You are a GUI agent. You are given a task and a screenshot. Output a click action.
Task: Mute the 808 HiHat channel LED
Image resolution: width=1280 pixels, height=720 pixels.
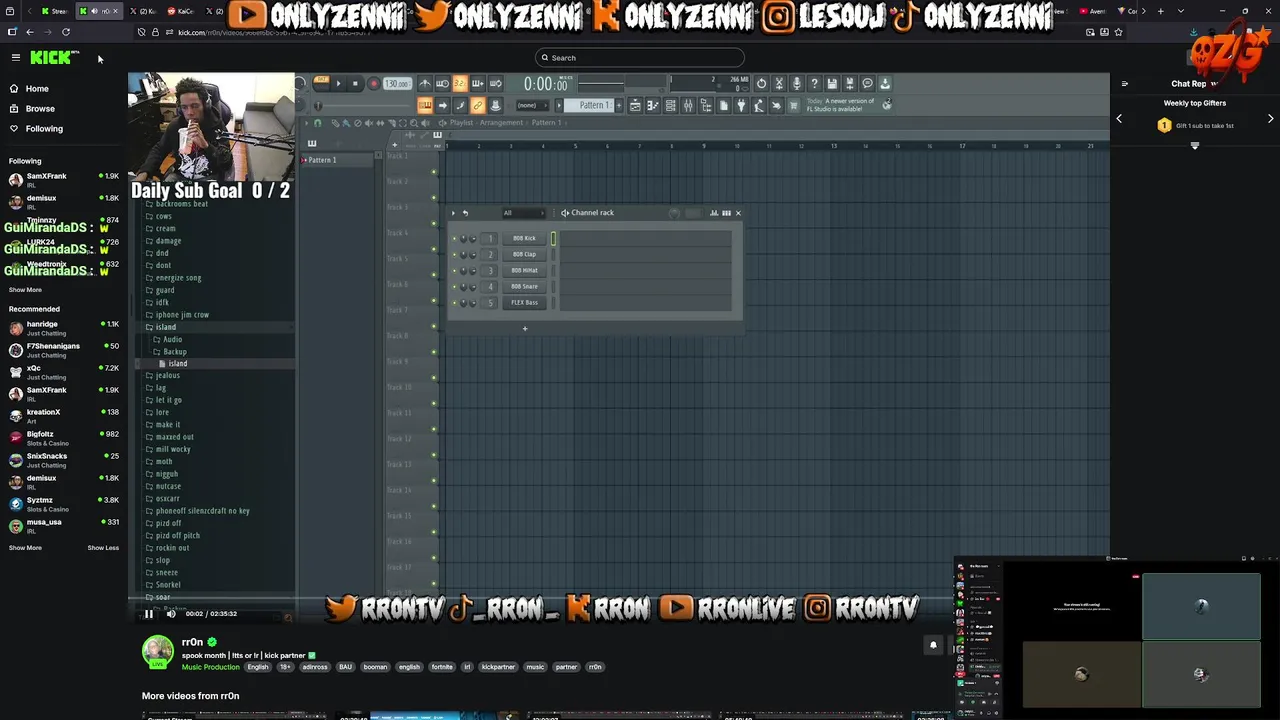click(454, 270)
